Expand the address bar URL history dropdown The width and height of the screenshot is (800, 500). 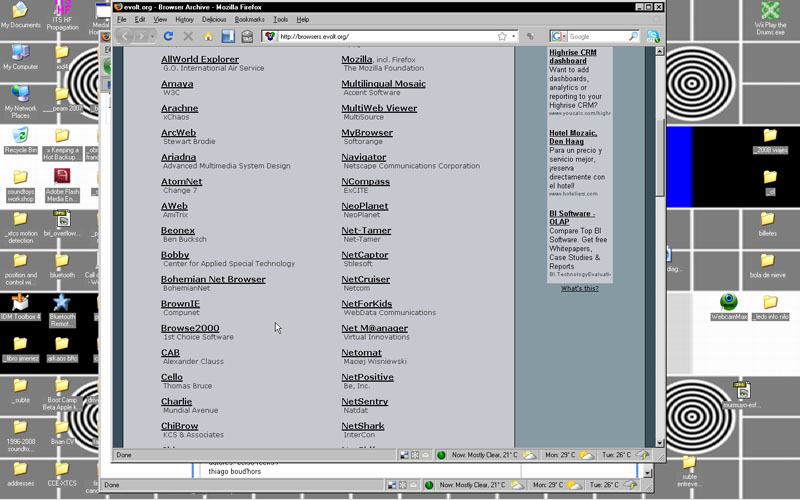(515, 36)
